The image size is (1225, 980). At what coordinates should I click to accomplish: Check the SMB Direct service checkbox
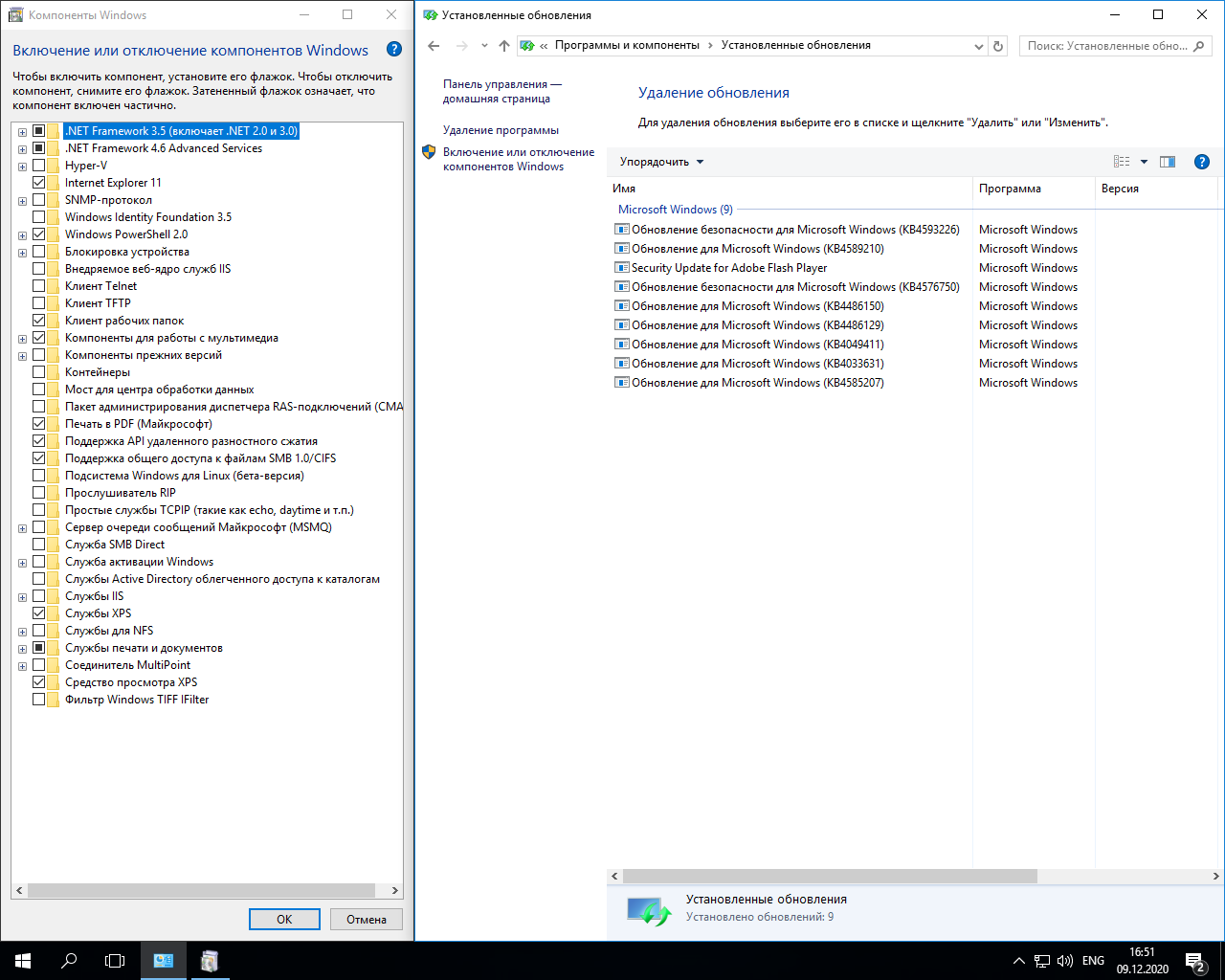39,545
